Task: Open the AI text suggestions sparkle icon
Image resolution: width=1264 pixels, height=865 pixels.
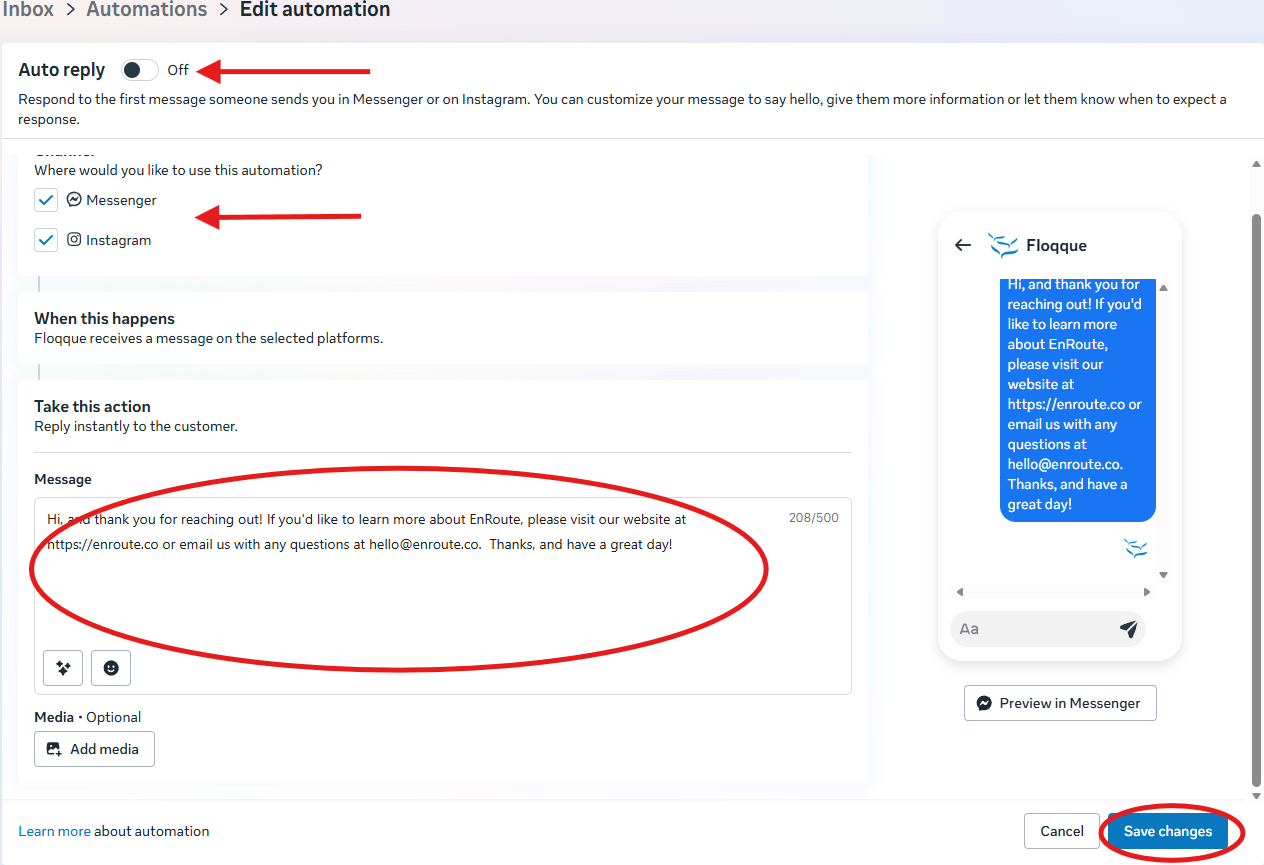Action: 63,668
